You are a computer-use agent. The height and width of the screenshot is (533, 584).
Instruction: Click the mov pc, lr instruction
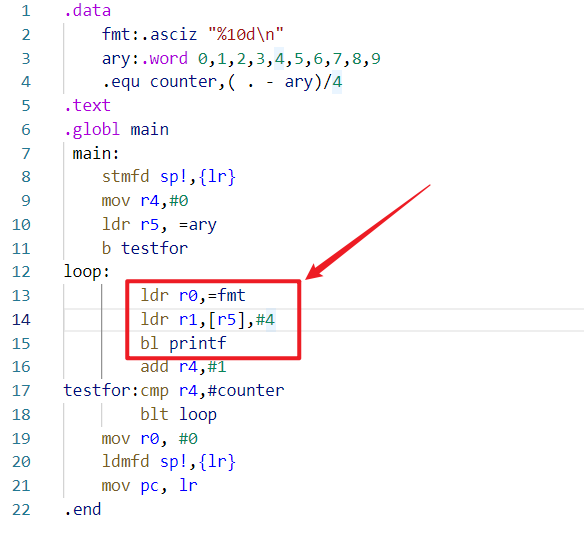pyautogui.click(x=150, y=486)
